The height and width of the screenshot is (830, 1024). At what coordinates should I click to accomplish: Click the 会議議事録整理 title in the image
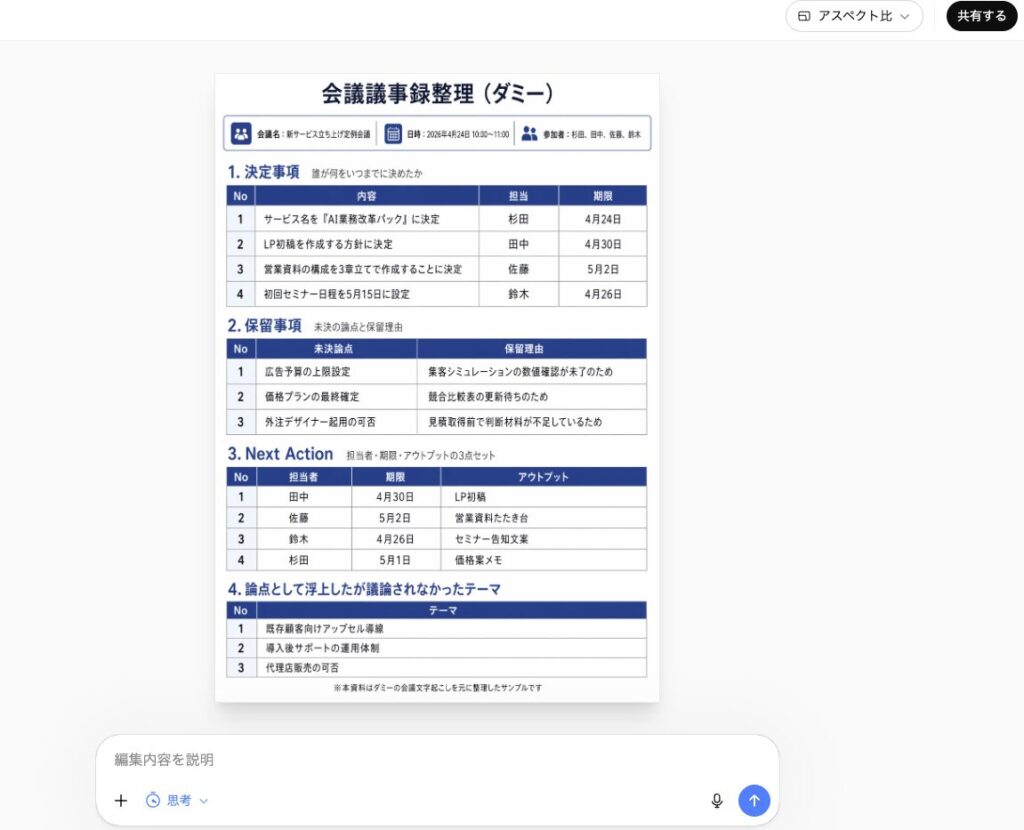pos(437,94)
